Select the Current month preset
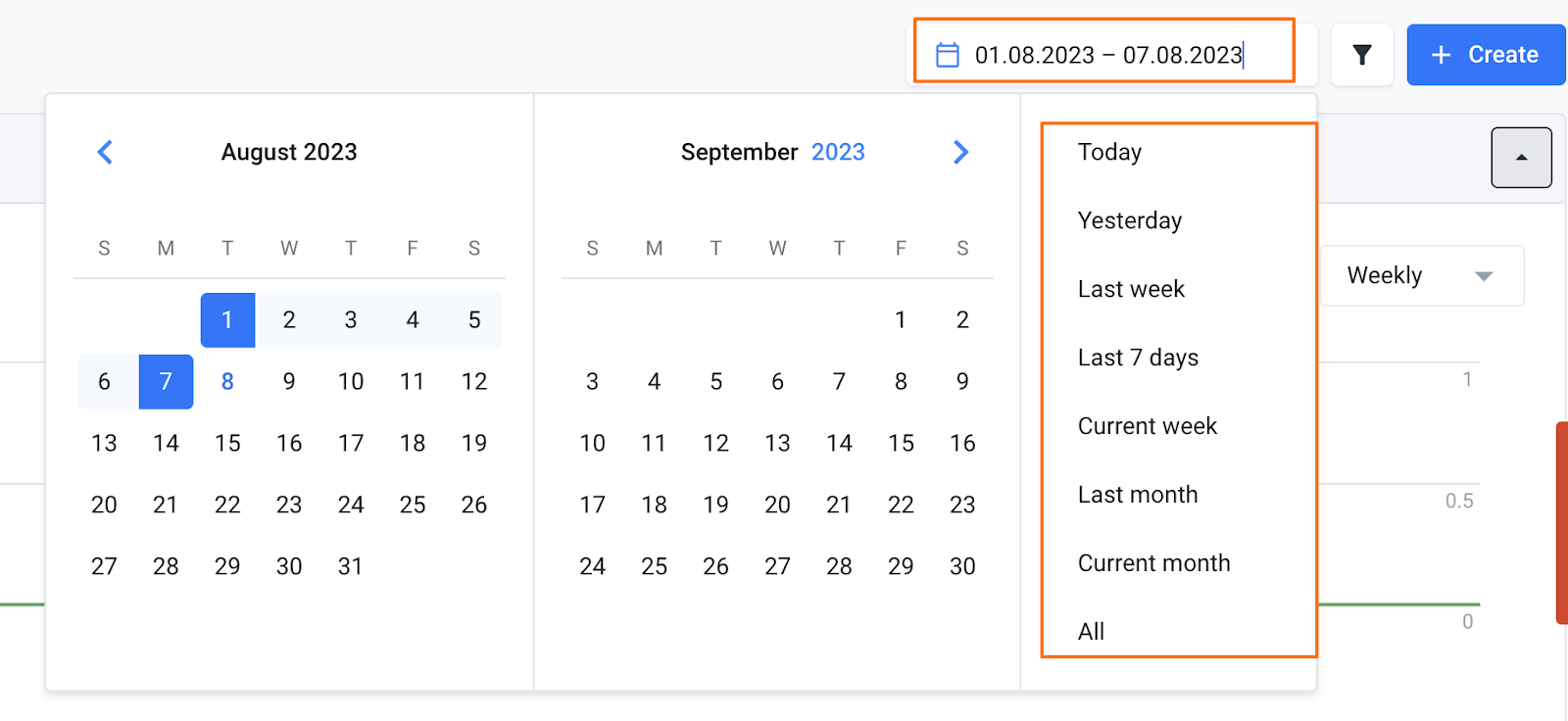Viewport: 1568px width, 721px height. click(1153, 563)
